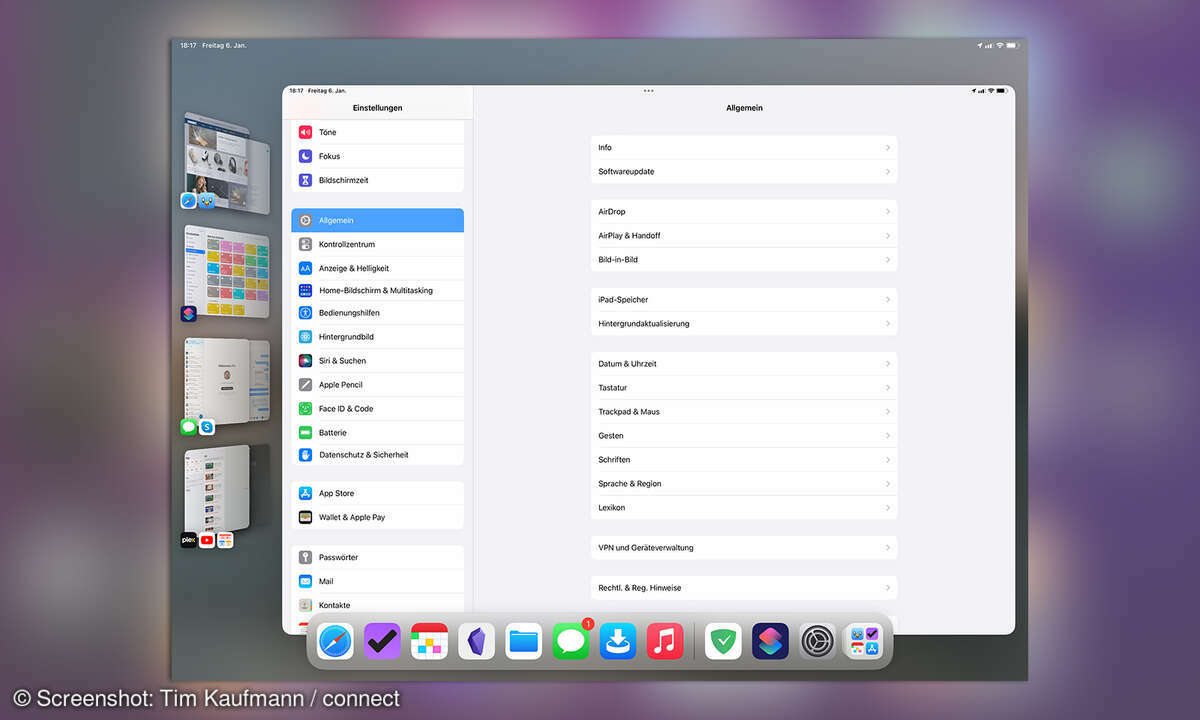Tap the green Face ID & Code icon
Screen dimensions: 1200x720
click(305, 409)
